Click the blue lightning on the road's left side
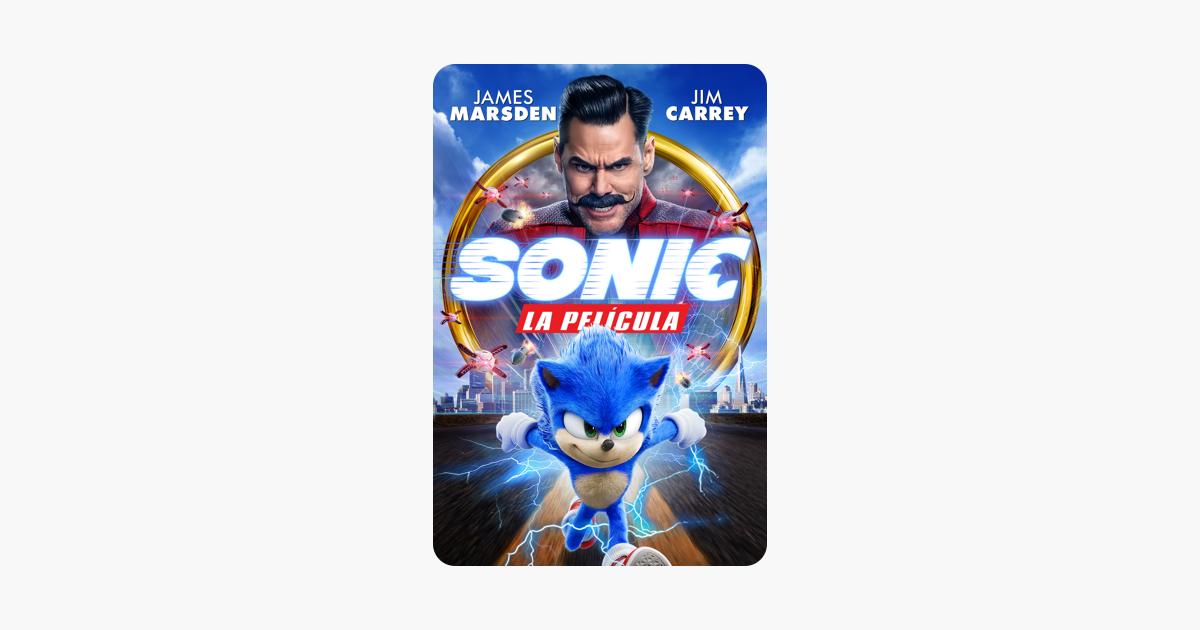The width and height of the screenshot is (1200, 630). click(490, 468)
